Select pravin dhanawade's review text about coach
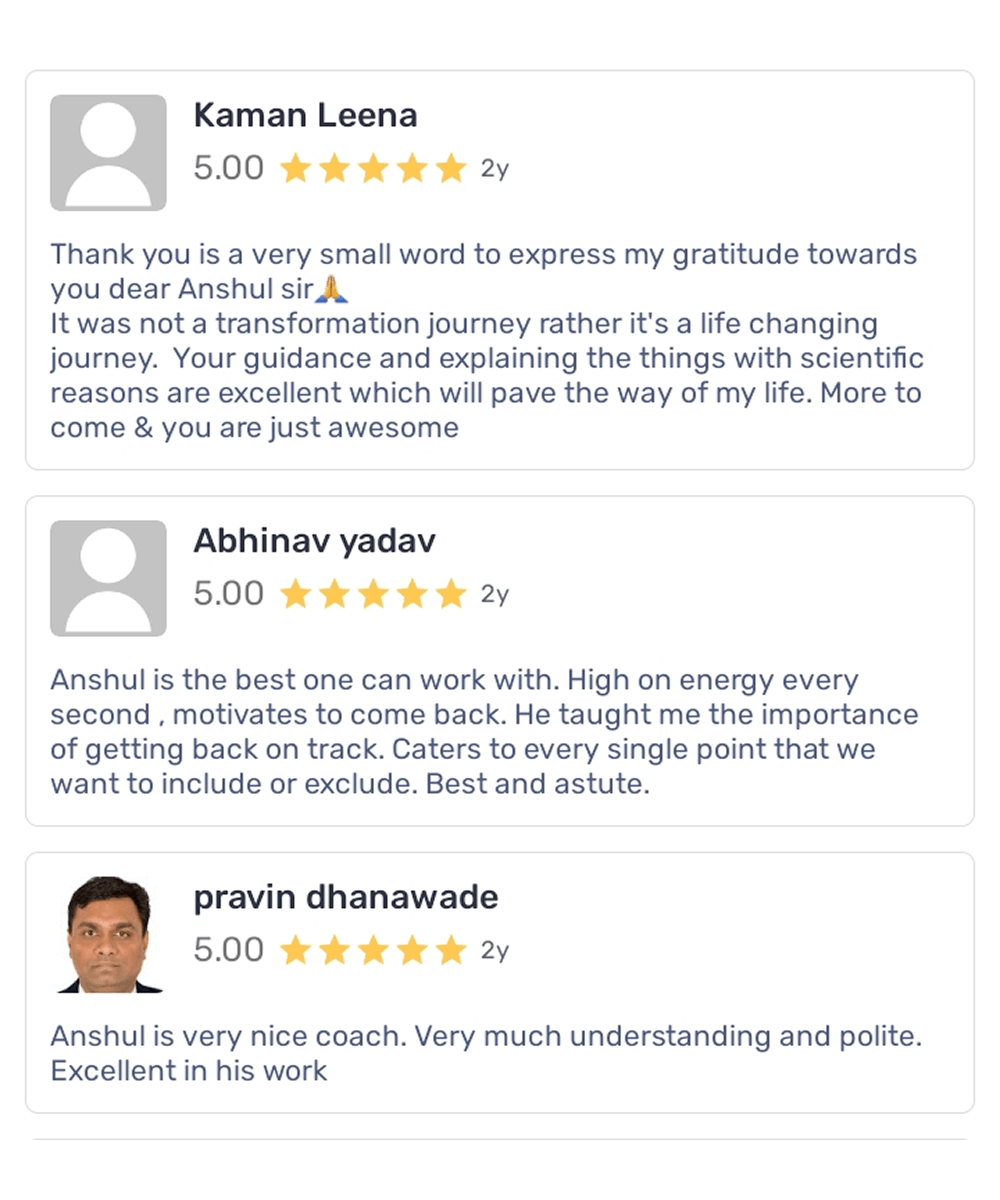The image size is (1000, 1200). coord(485,1053)
